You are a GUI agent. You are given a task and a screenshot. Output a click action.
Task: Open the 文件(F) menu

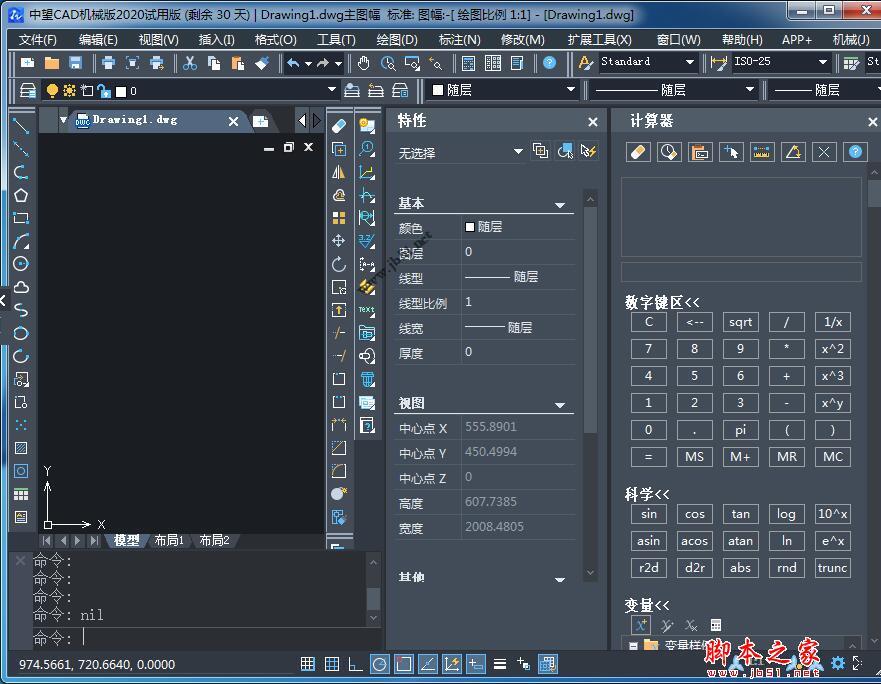38,40
